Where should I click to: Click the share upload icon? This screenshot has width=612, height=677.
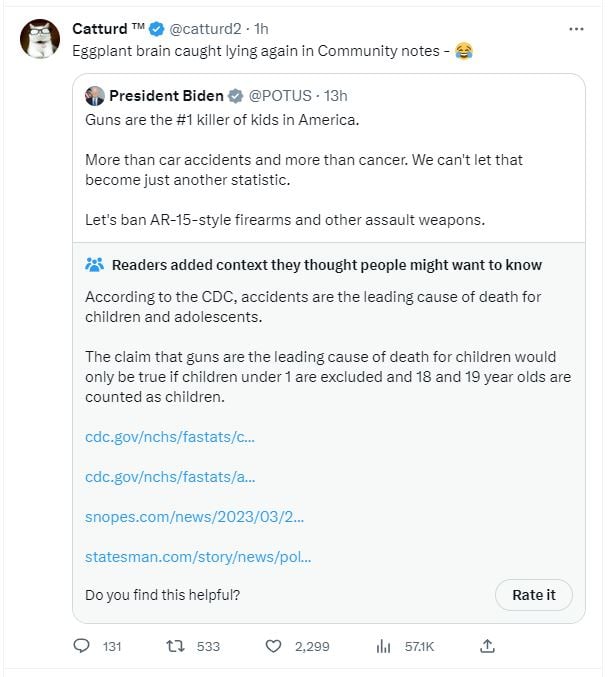487,646
